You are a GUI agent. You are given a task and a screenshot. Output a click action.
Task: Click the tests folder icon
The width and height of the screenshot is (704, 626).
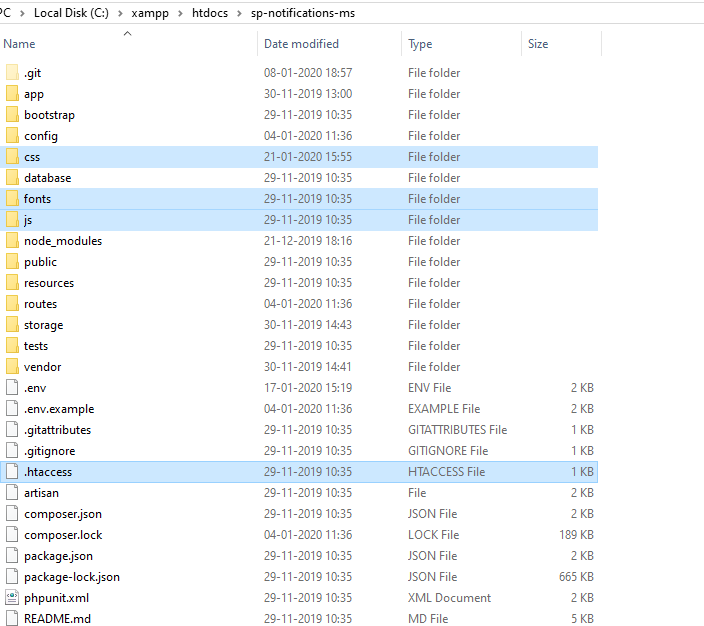point(12,345)
